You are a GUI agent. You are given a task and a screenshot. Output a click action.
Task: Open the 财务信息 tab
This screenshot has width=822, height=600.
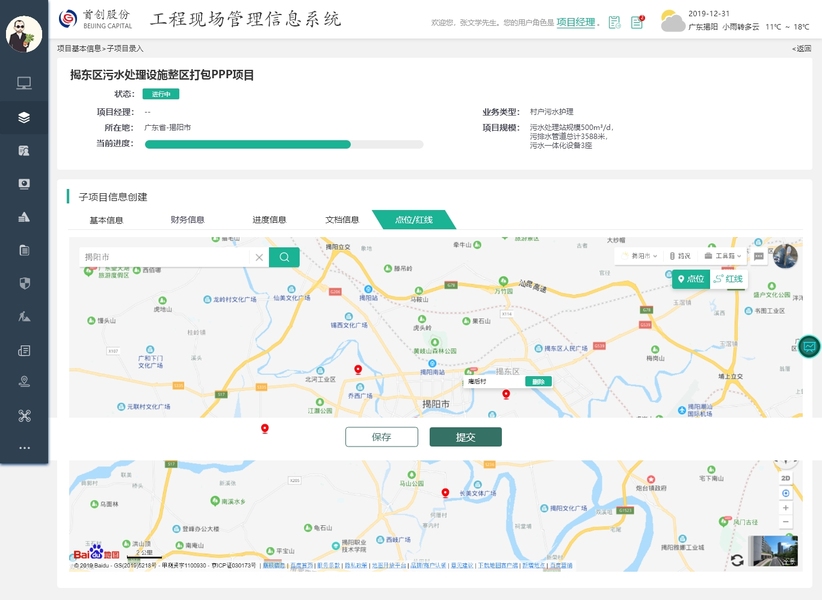pyautogui.click(x=187, y=220)
